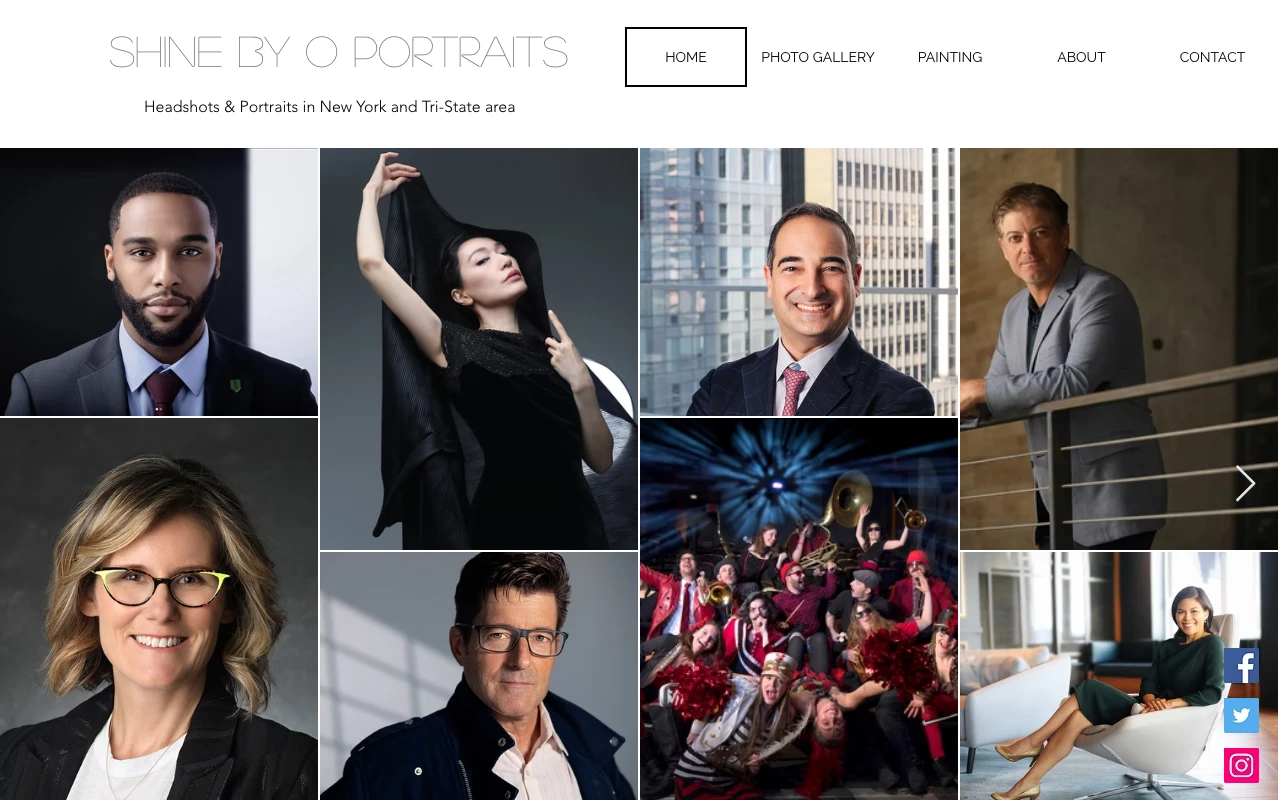Navigate to the CONTACT page
This screenshot has height=800, width=1280.
(x=1212, y=57)
